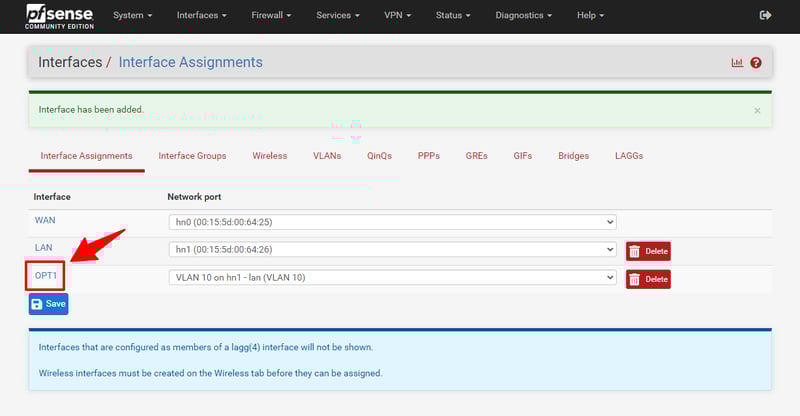Save the interface assignments

48,304
